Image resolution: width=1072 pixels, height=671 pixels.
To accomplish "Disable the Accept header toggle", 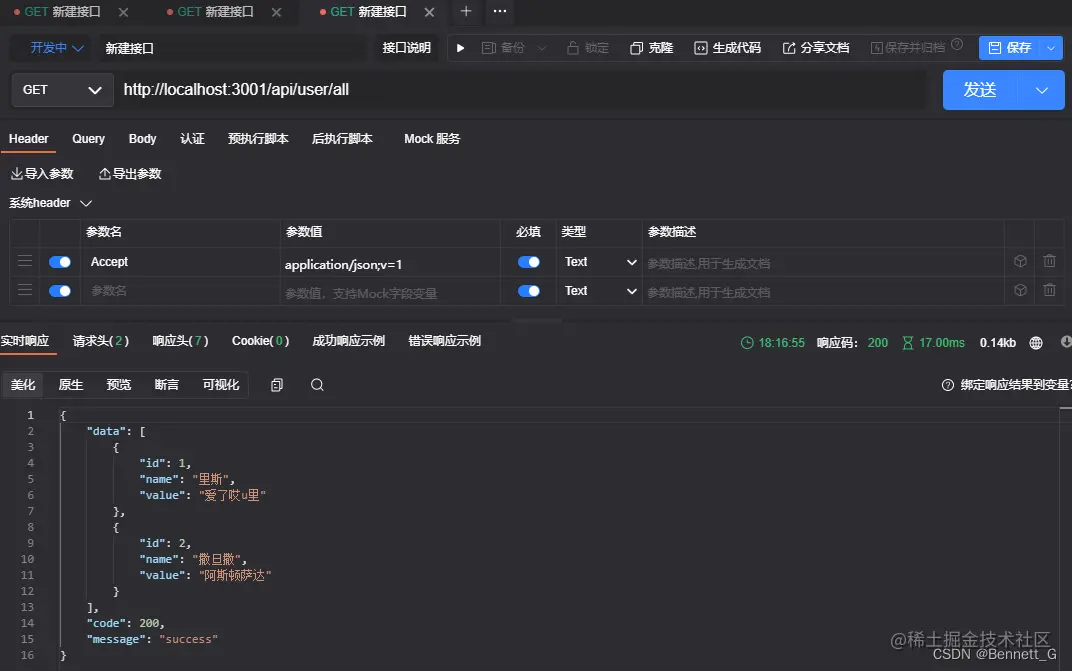I will point(59,261).
